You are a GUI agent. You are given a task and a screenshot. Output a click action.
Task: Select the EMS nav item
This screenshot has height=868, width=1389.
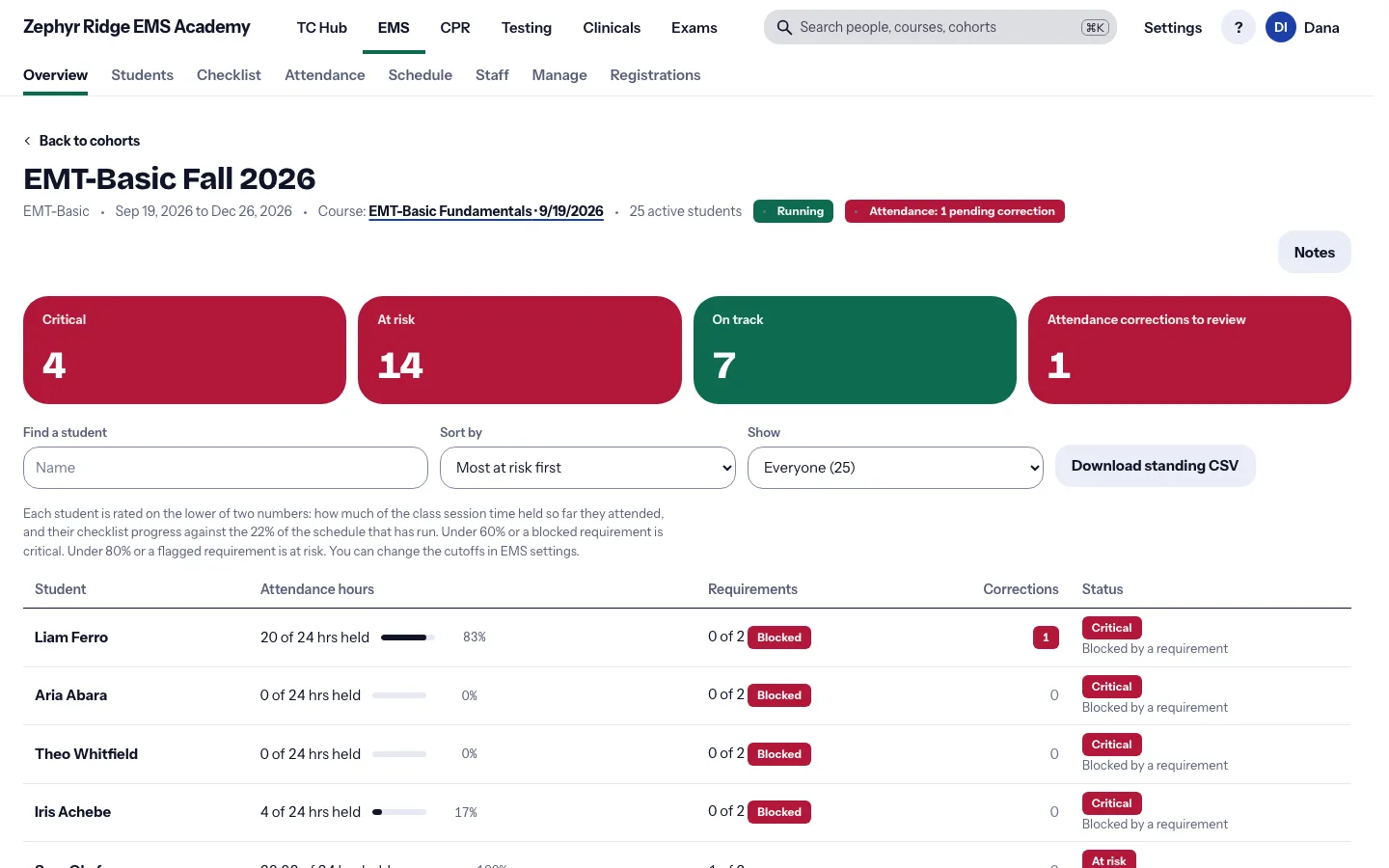tap(394, 27)
